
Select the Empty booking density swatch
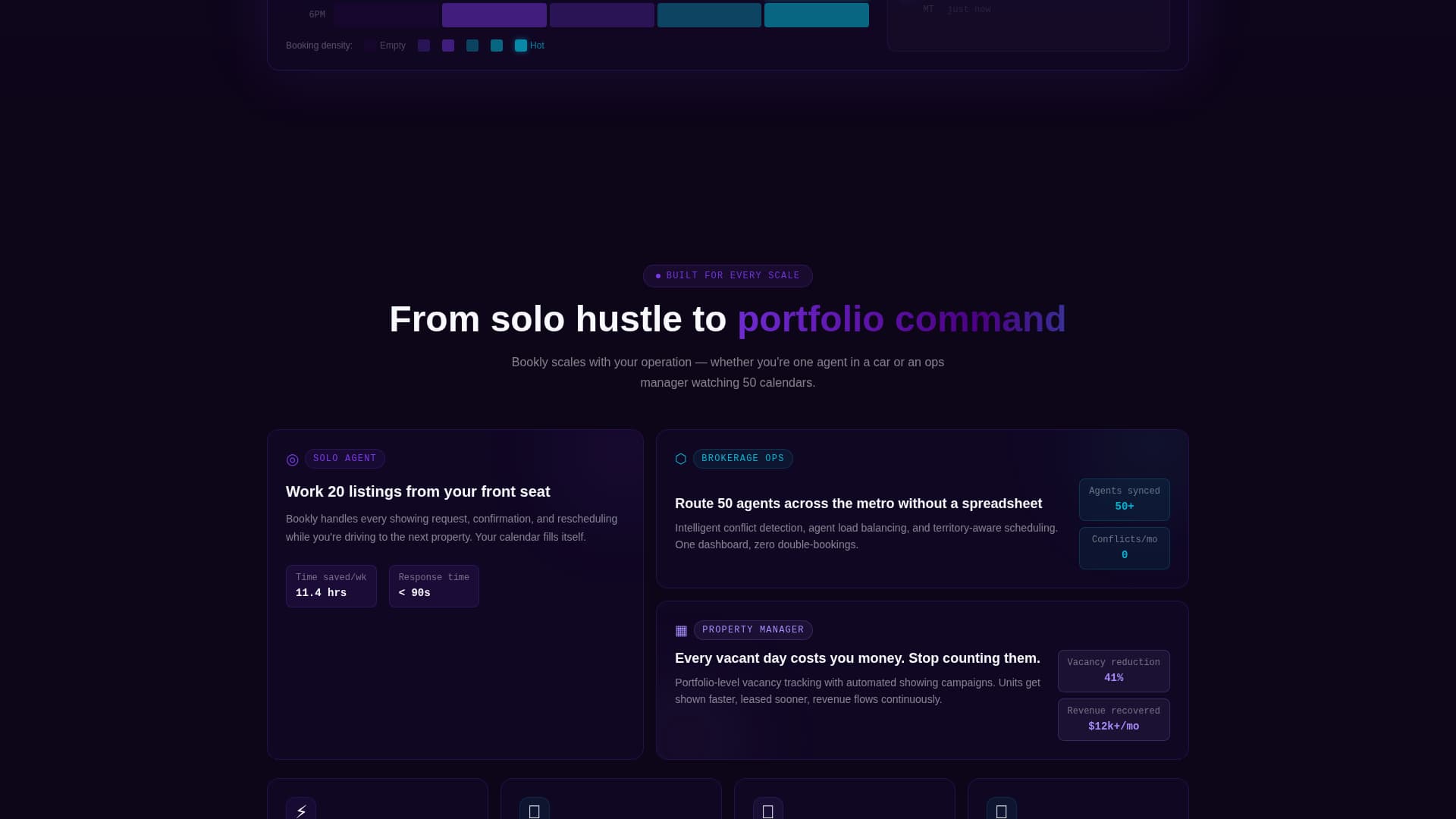pyautogui.click(x=369, y=45)
